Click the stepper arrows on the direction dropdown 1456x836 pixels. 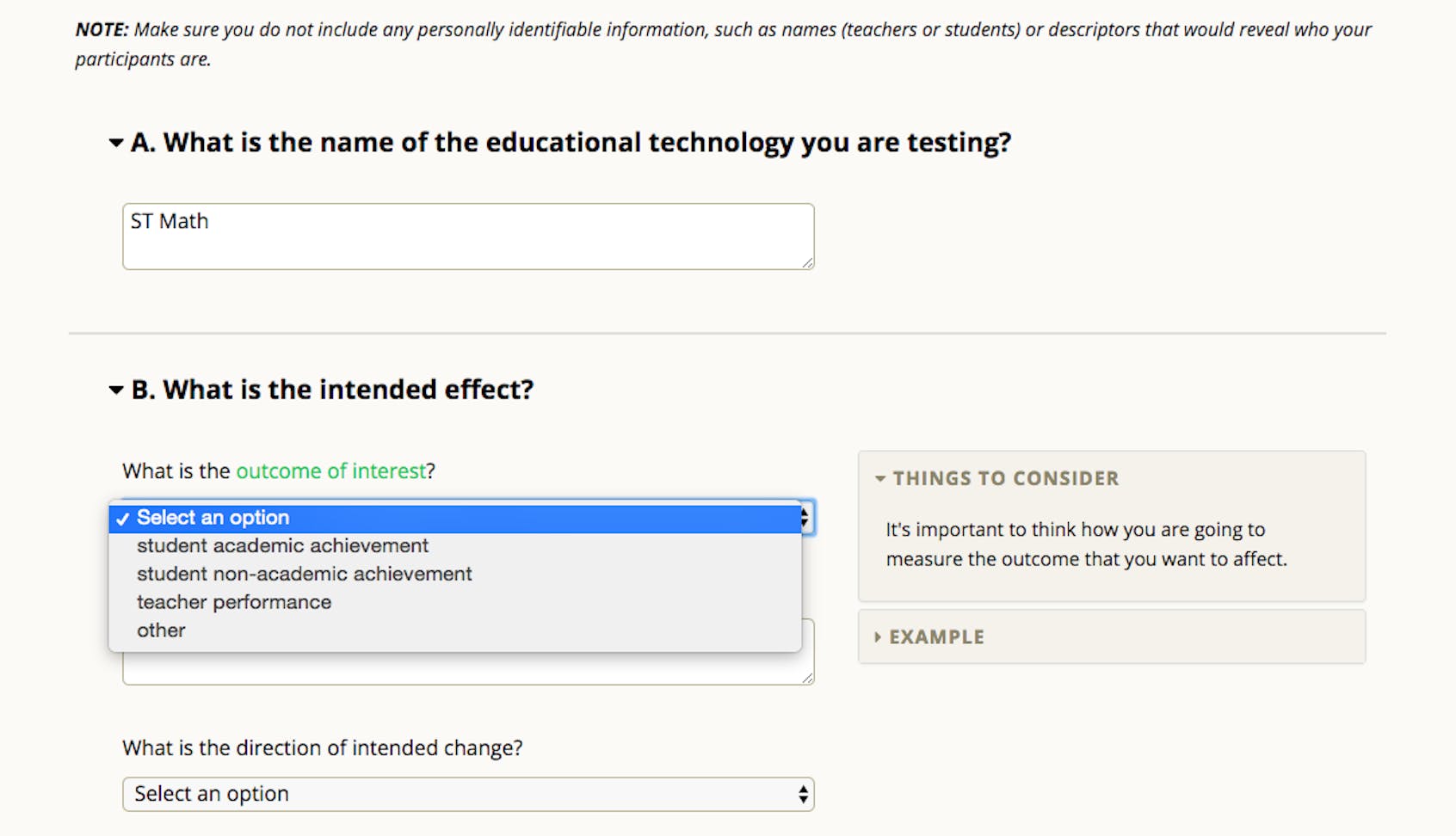click(801, 794)
